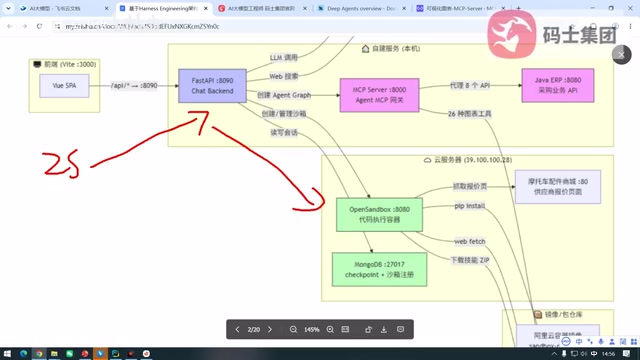Click the 下载技能 ZIP label
This screenshot has height=360, width=640.
[x=470, y=260]
